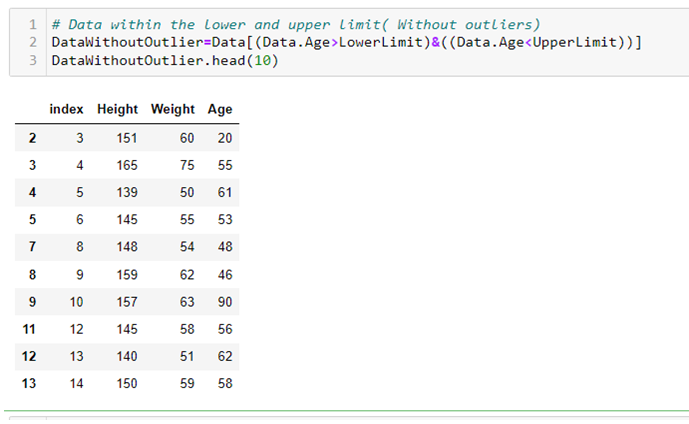Click Age value 61 in row 4
The height and width of the screenshot is (424, 689).
[x=225, y=192]
